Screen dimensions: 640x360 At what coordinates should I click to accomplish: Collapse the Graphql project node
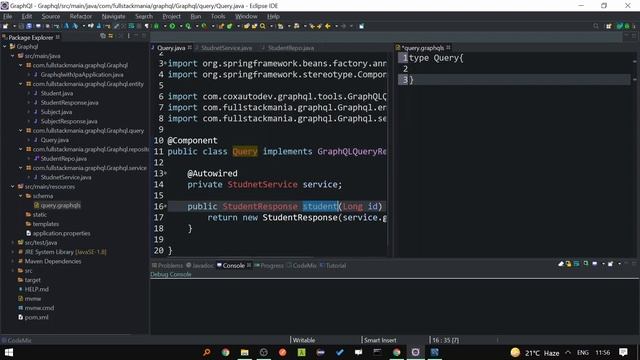[x=5, y=47]
